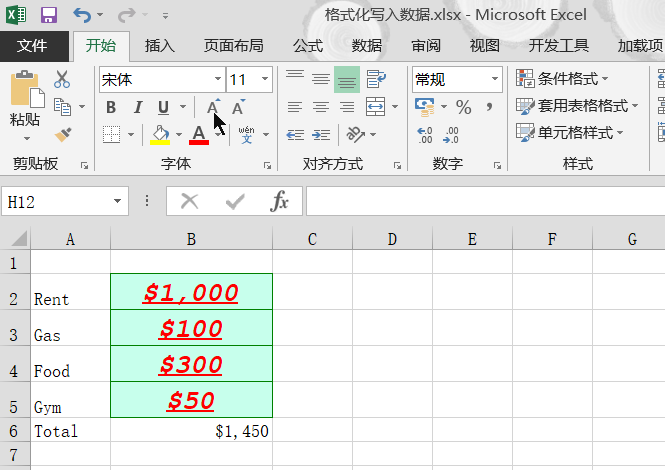Open the 视图 ribbon tab
This screenshot has width=665, height=470.
tap(484, 46)
